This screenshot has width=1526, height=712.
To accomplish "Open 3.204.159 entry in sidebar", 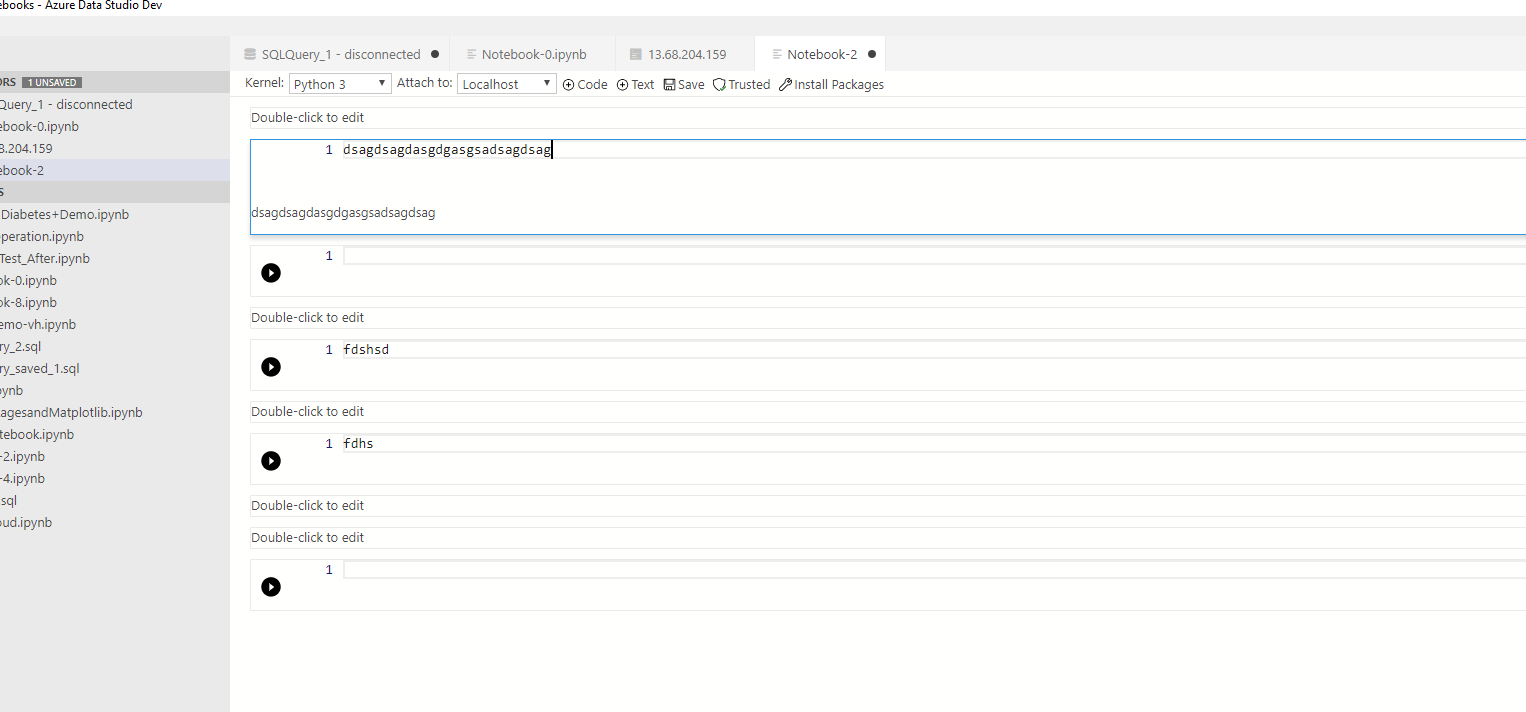I will 115,148.
